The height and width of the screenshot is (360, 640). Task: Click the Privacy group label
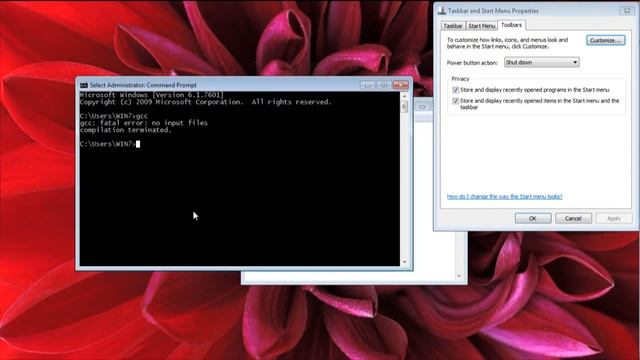click(x=460, y=79)
